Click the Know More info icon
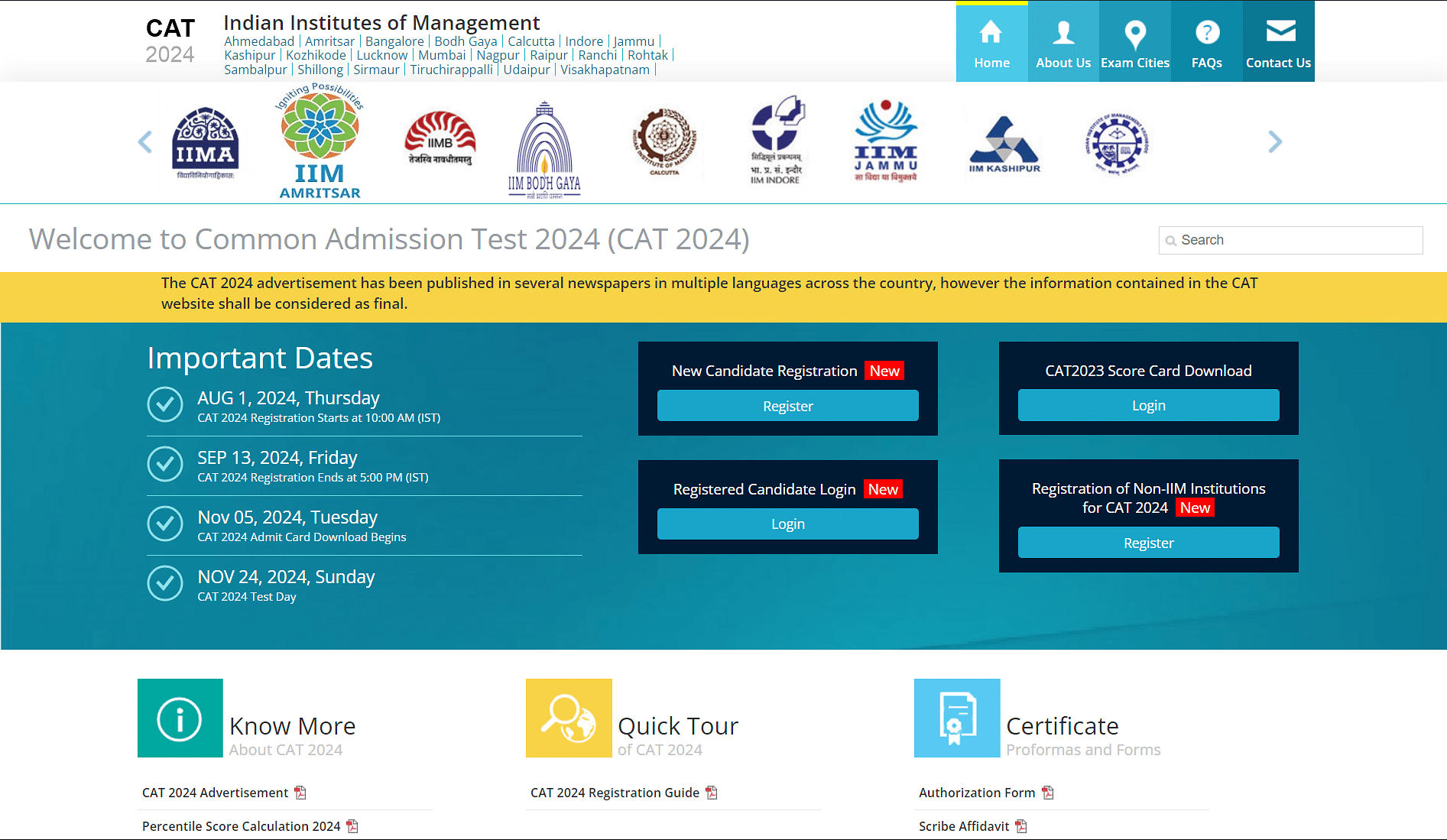Screen dimensions: 1447x840 click(180, 718)
